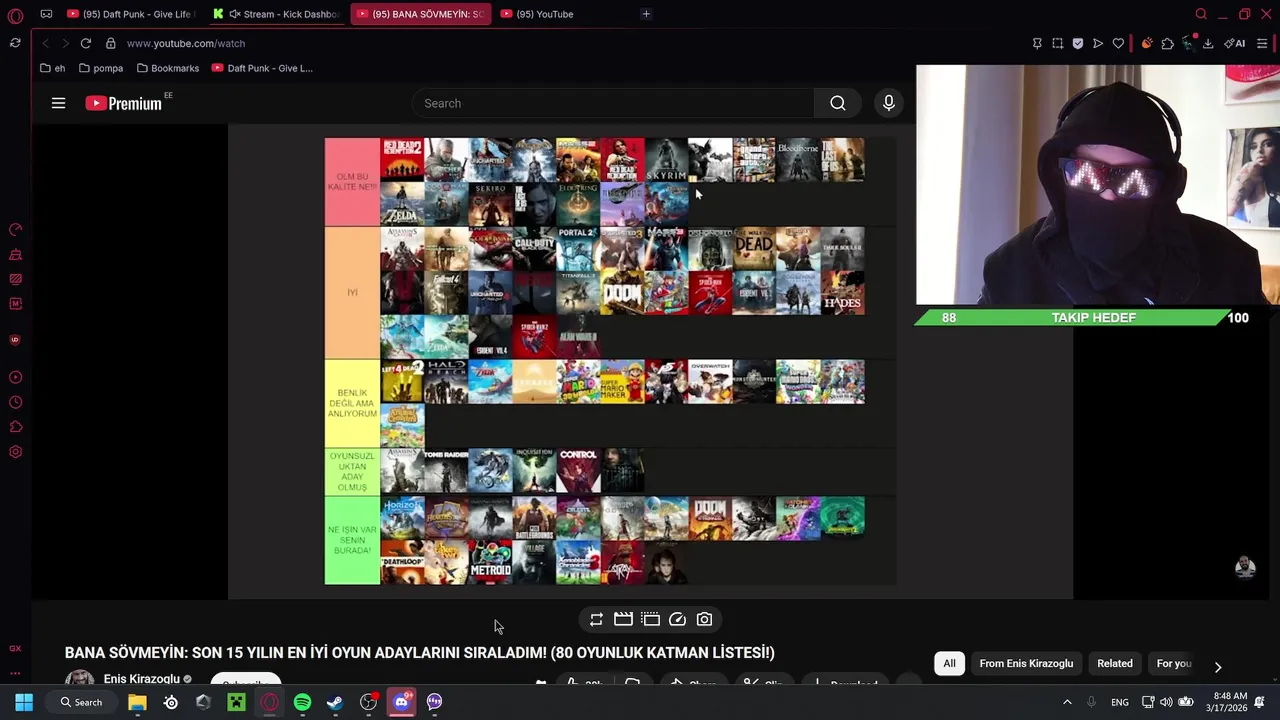Click the YouTube Search input field
The width and height of the screenshot is (1280, 720).
pyautogui.click(x=612, y=103)
